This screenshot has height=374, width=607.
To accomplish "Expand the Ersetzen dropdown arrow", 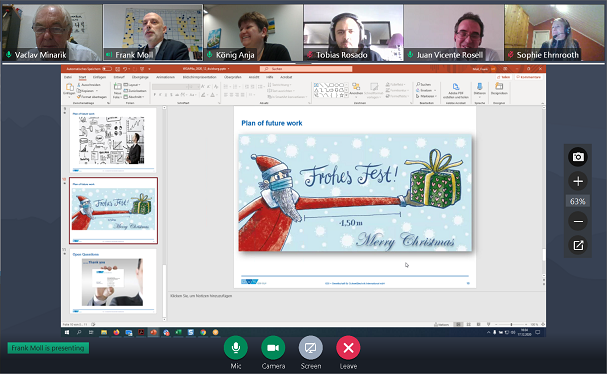I will (x=435, y=90).
